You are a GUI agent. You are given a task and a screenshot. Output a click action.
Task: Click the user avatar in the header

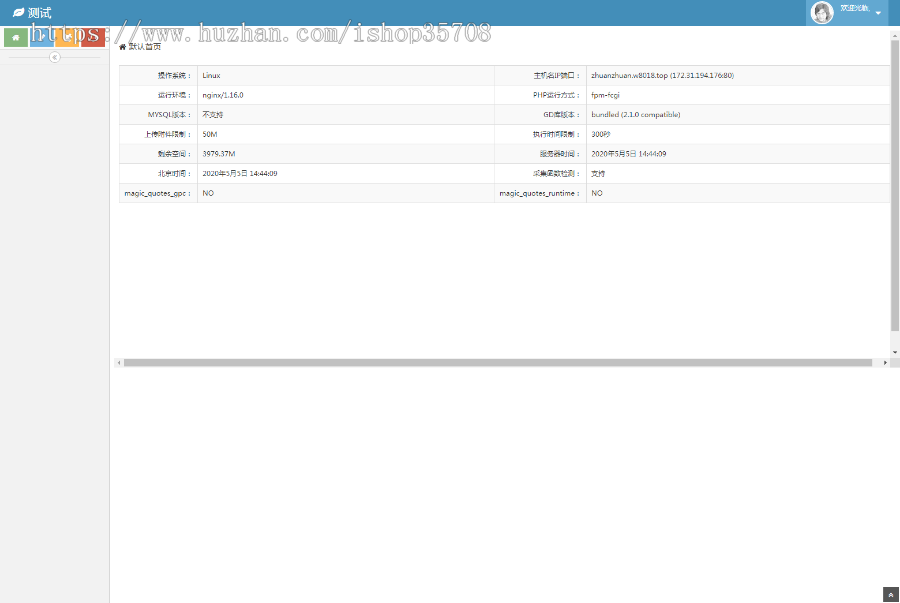click(822, 13)
